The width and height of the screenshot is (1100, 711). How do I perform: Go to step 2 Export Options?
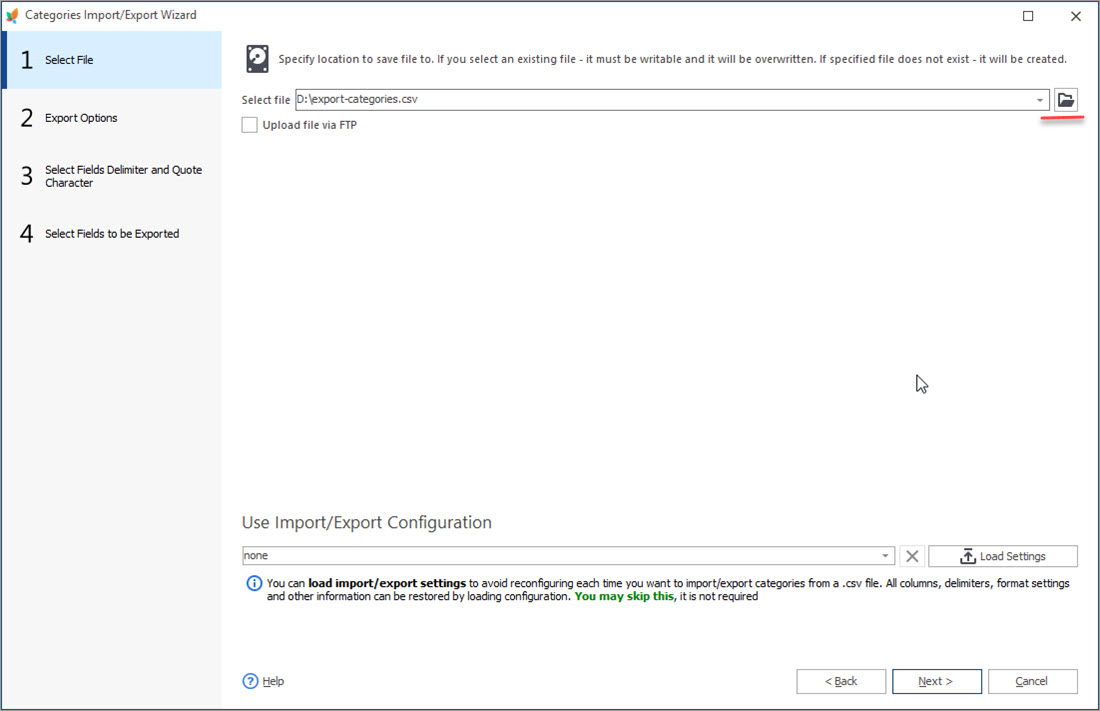point(112,118)
